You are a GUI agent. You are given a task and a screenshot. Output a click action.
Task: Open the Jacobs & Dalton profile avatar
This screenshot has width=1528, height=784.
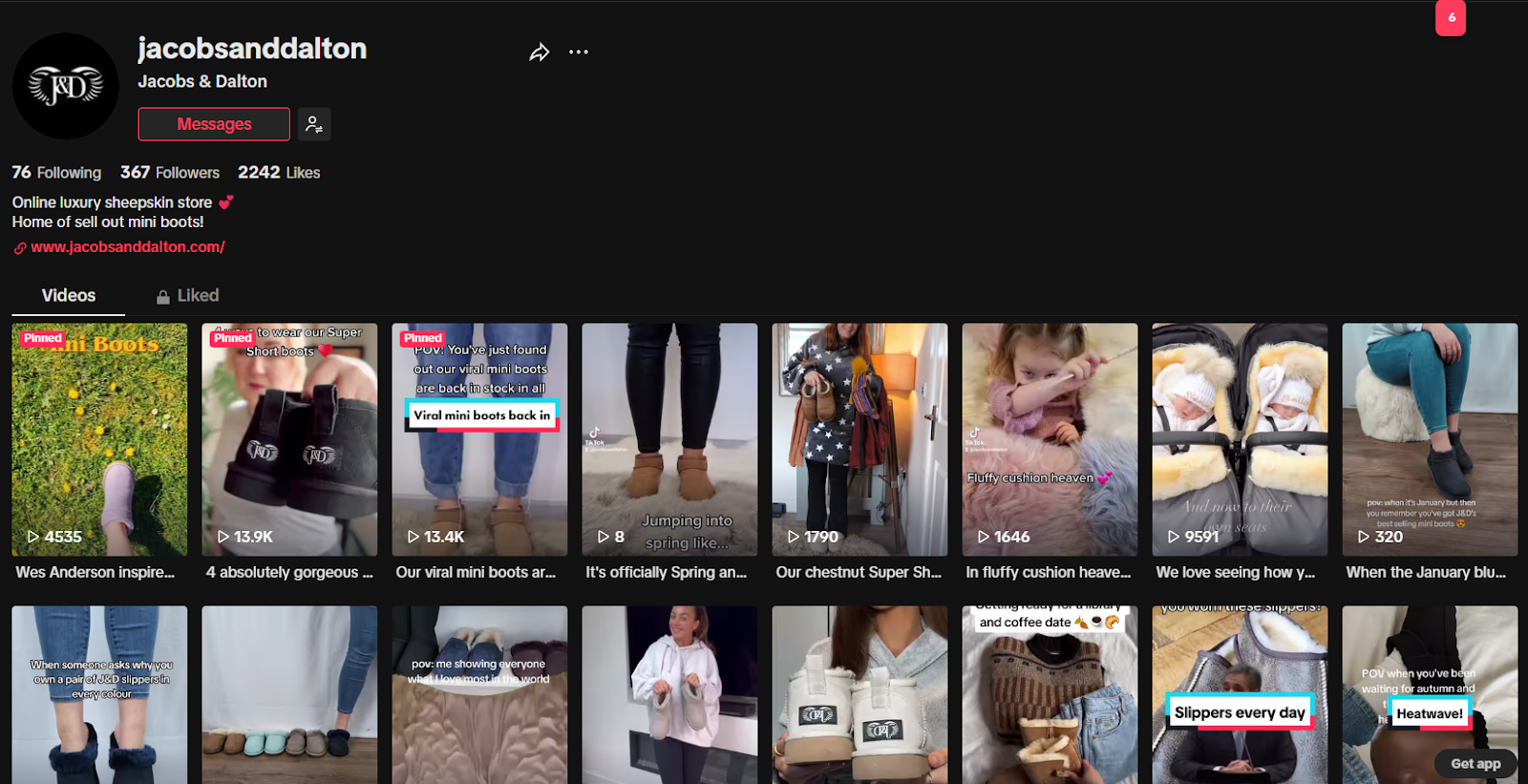pos(65,86)
